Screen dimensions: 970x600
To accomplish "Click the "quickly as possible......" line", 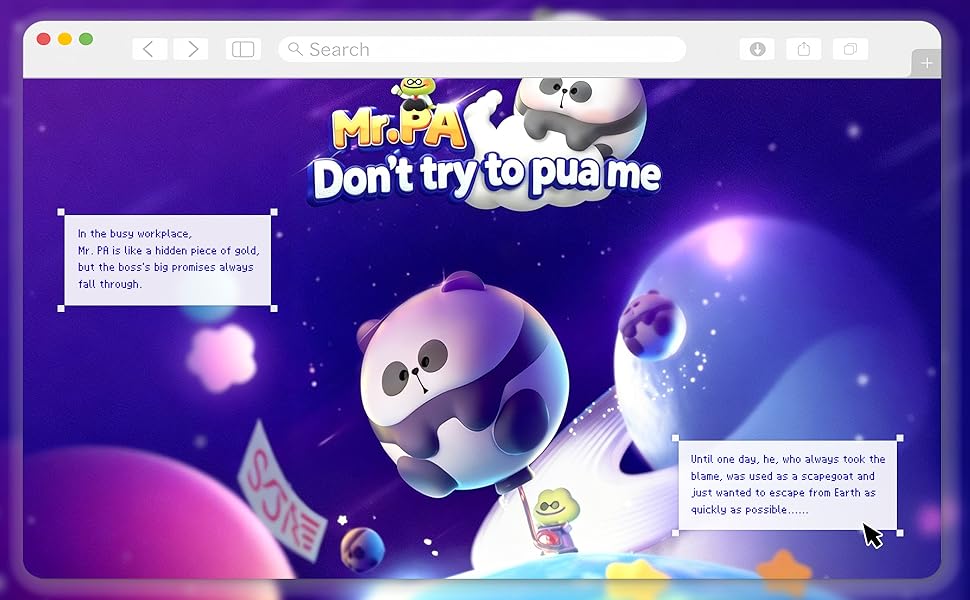I will tap(749, 510).
